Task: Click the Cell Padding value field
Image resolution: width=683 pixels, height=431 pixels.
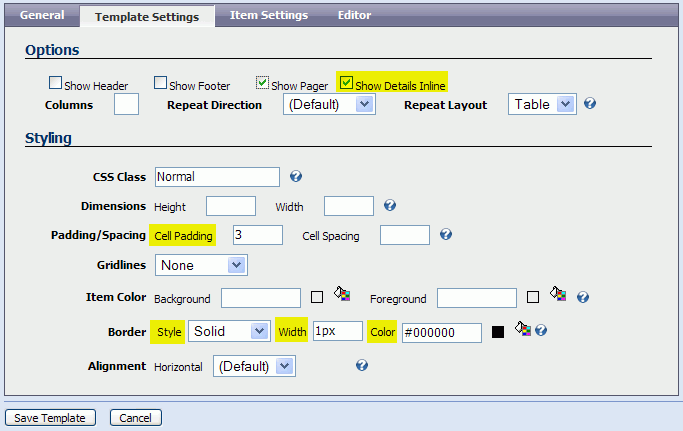Action: (x=258, y=235)
